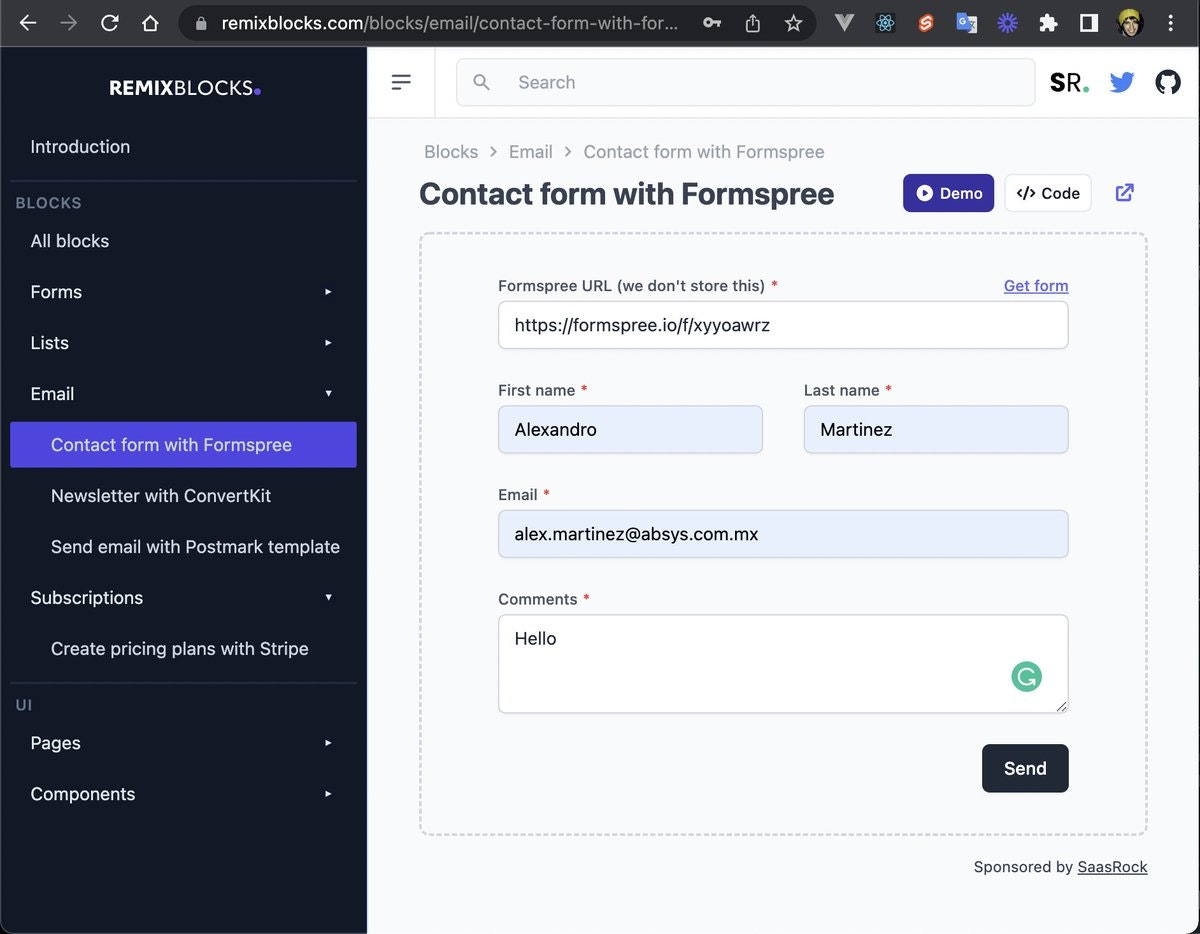1200x934 pixels.
Task: Open the SaasRock SR logo link
Action: click(1069, 83)
